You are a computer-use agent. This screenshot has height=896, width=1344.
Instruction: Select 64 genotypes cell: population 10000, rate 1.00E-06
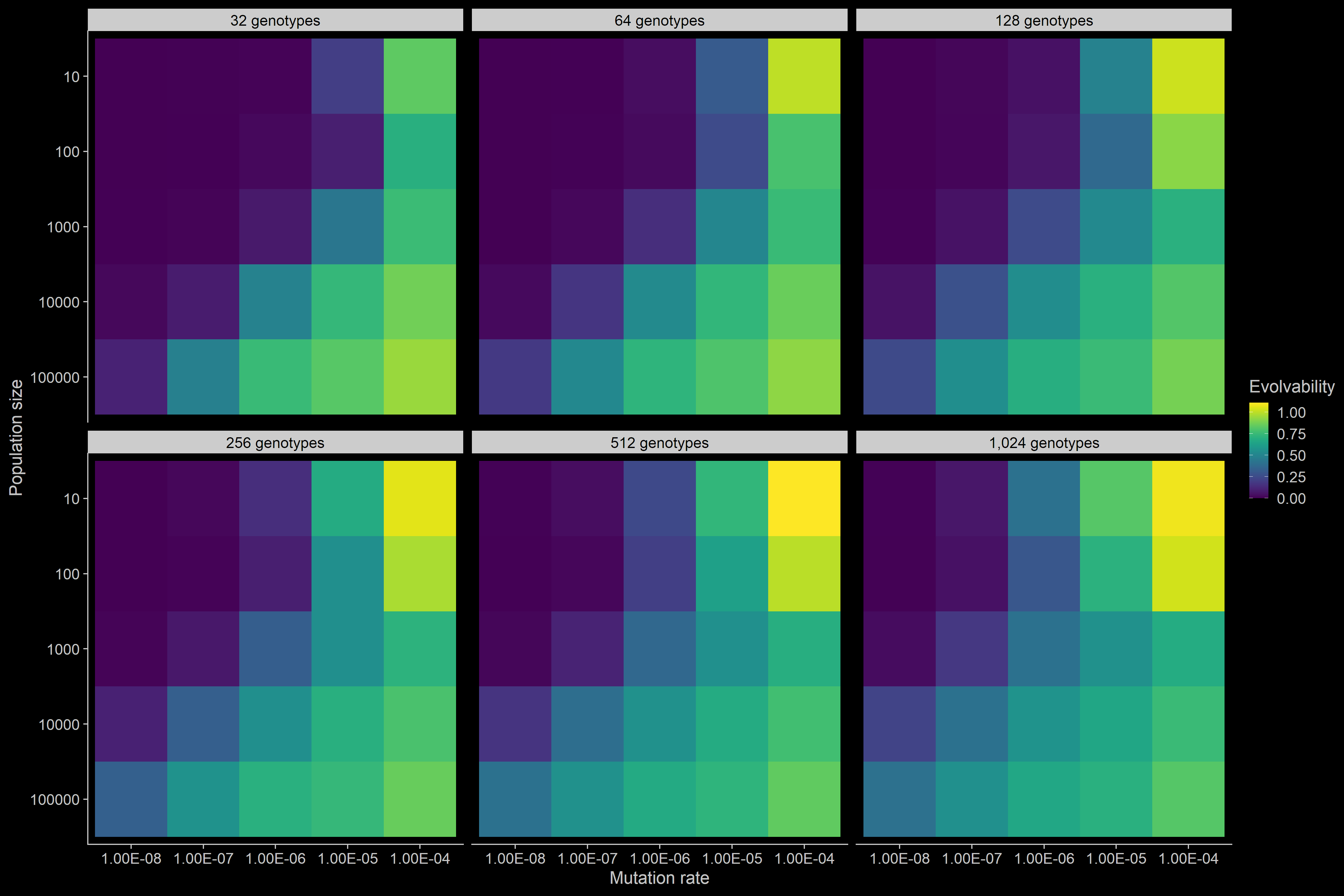tap(659, 302)
